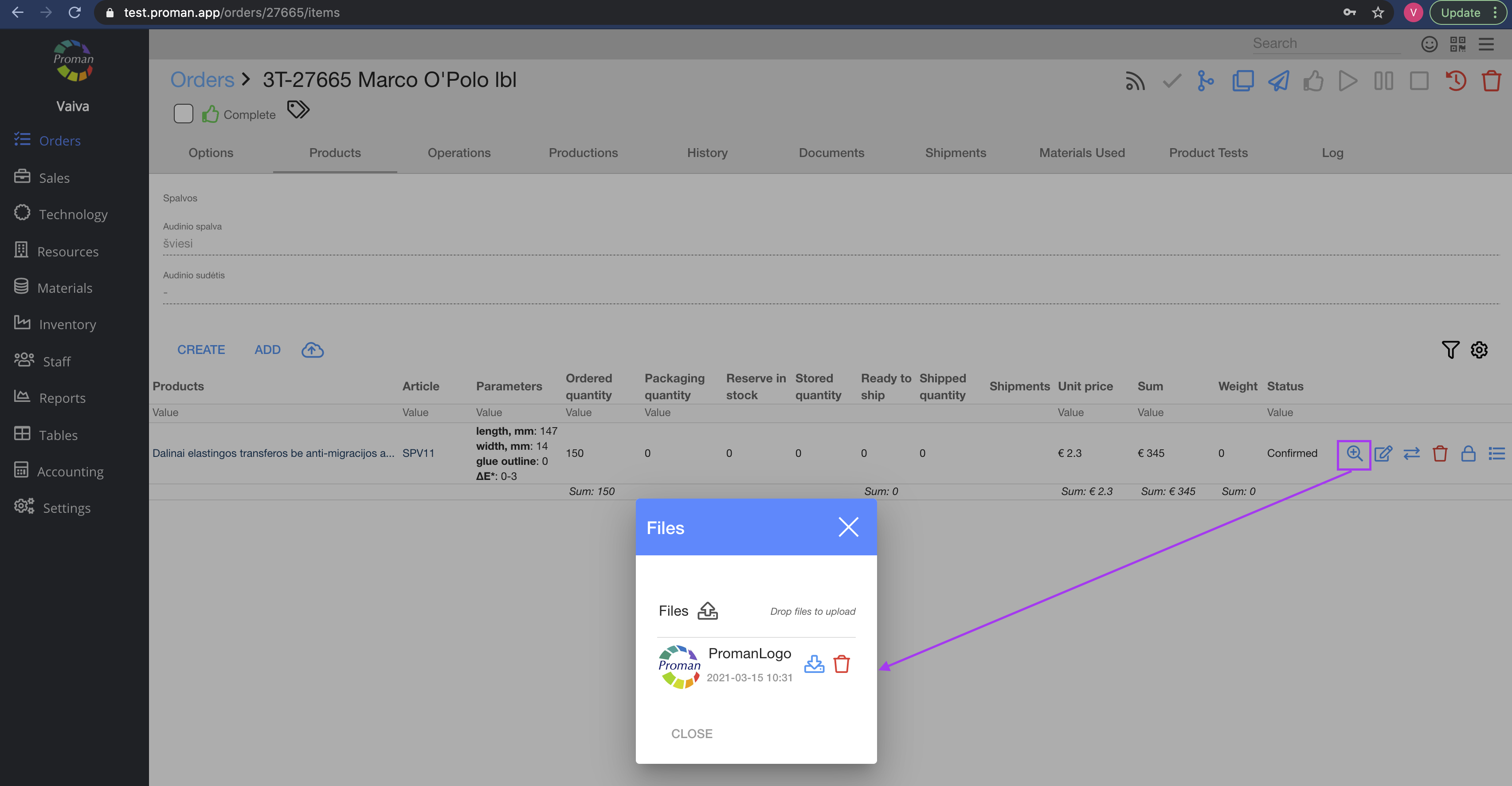Toggle the checkbox next to Complete
Viewport: 1512px width, 786px height.
point(183,114)
